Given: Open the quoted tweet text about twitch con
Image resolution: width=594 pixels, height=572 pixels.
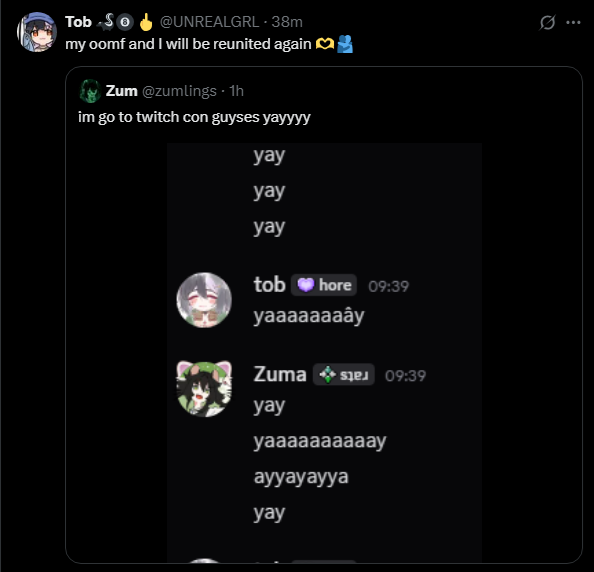Looking at the screenshot, I should click(194, 117).
